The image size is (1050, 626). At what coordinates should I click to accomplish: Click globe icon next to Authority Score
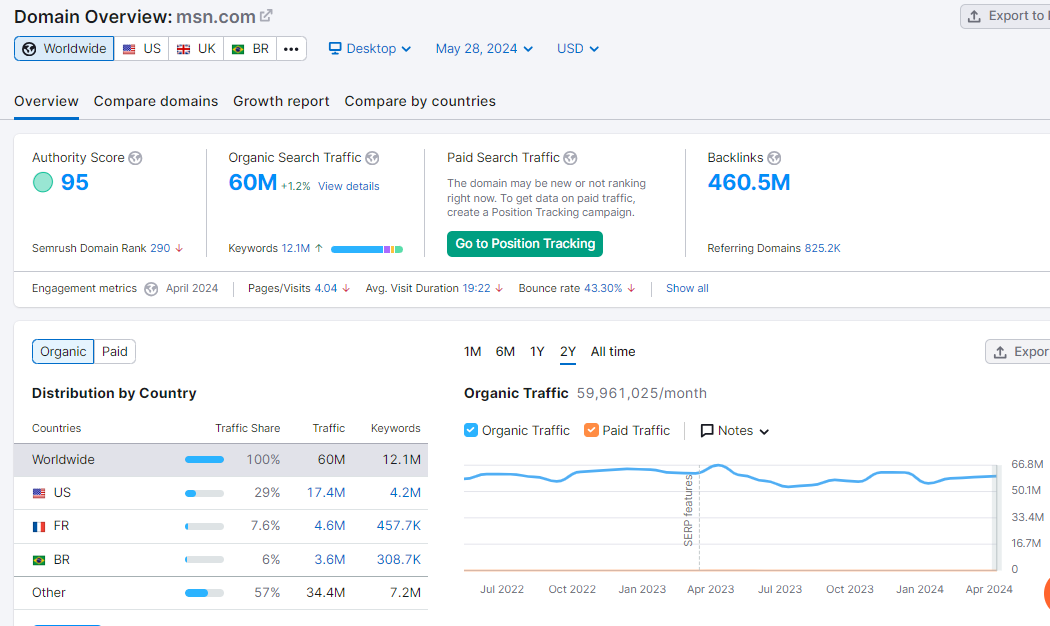[135, 158]
